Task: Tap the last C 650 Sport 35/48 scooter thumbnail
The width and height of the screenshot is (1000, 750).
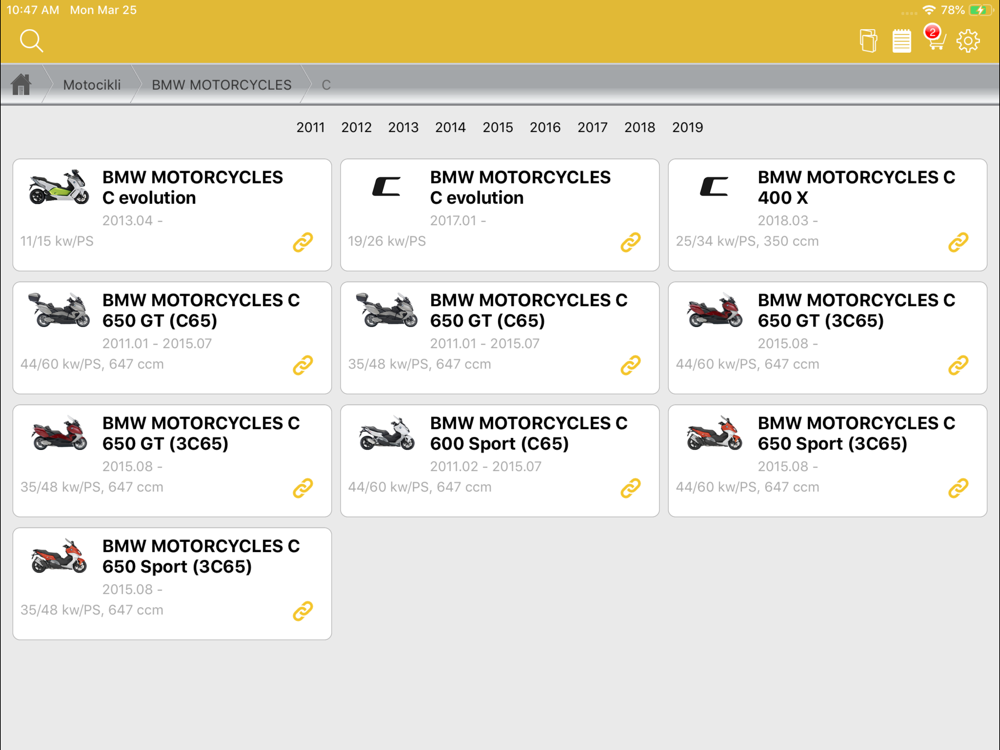Action: coord(59,557)
